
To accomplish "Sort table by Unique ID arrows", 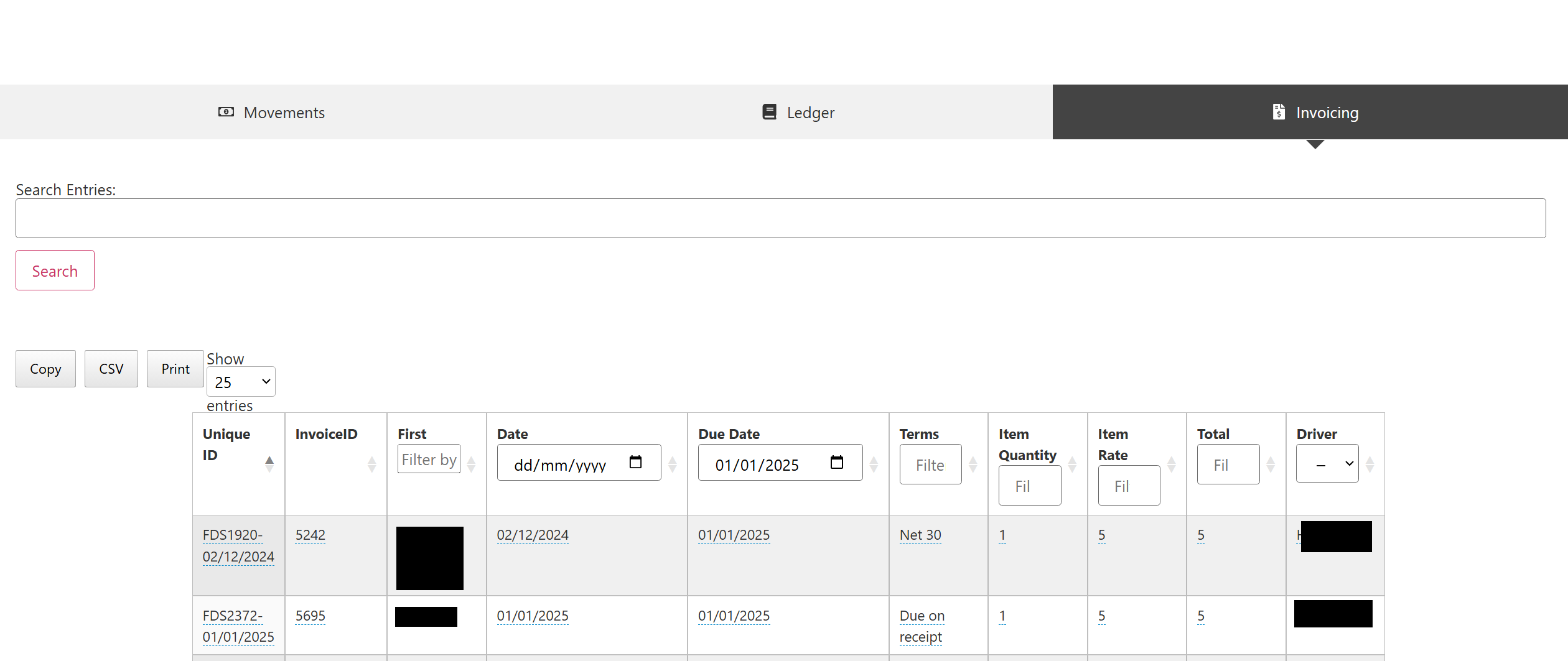I will [269, 464].
